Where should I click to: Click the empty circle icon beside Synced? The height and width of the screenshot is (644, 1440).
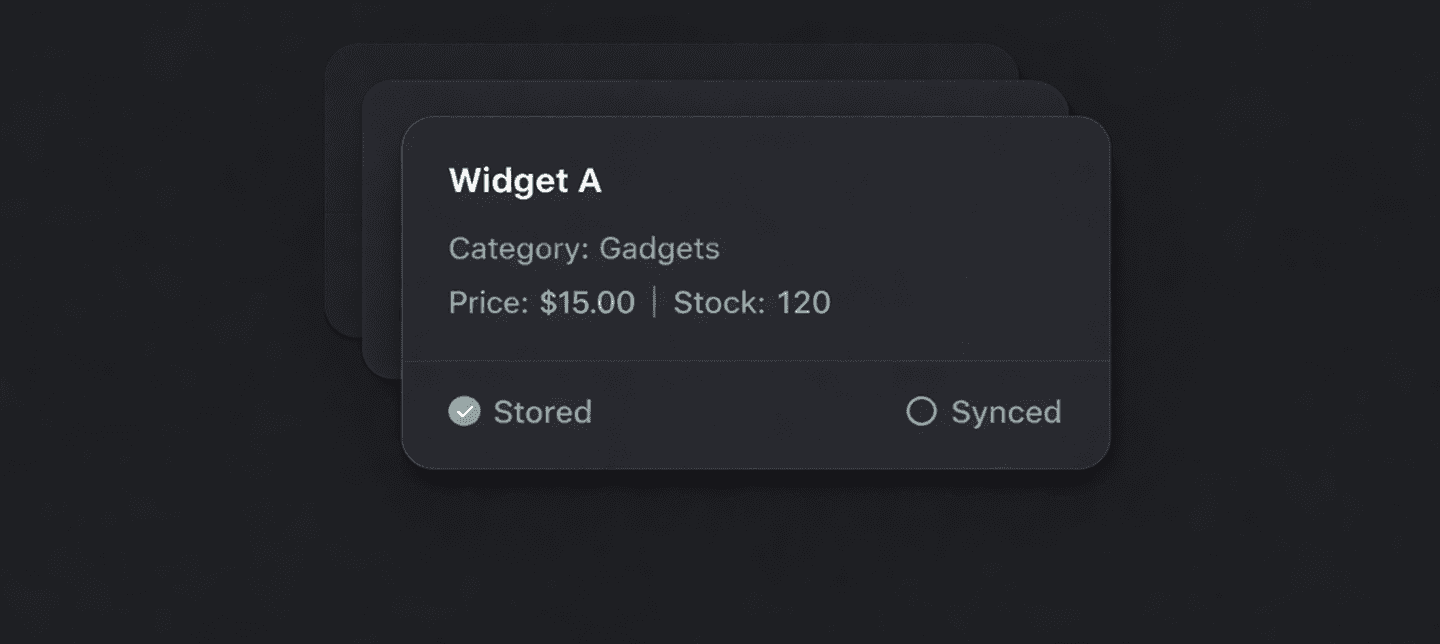921,411
